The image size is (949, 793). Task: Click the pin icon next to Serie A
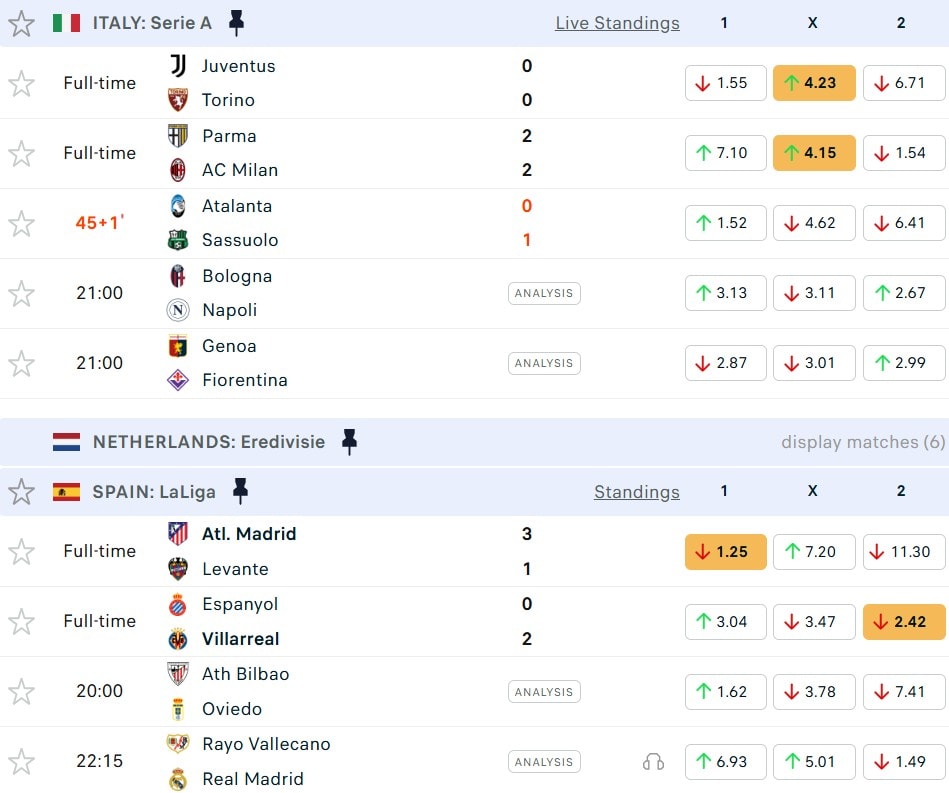[x=236, y=22]
